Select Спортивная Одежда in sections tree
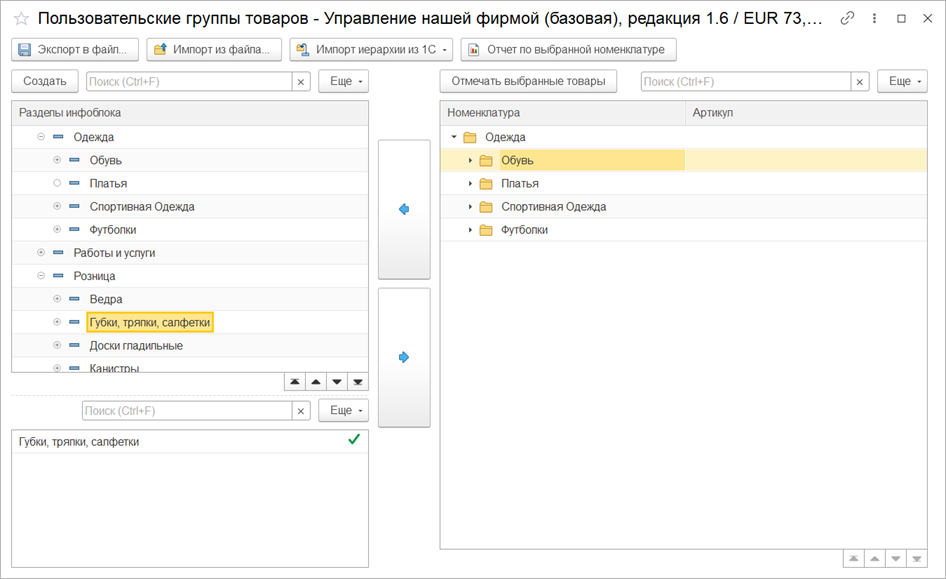The image size is (946, 579). pyautogui.click(x=141, y=207)
